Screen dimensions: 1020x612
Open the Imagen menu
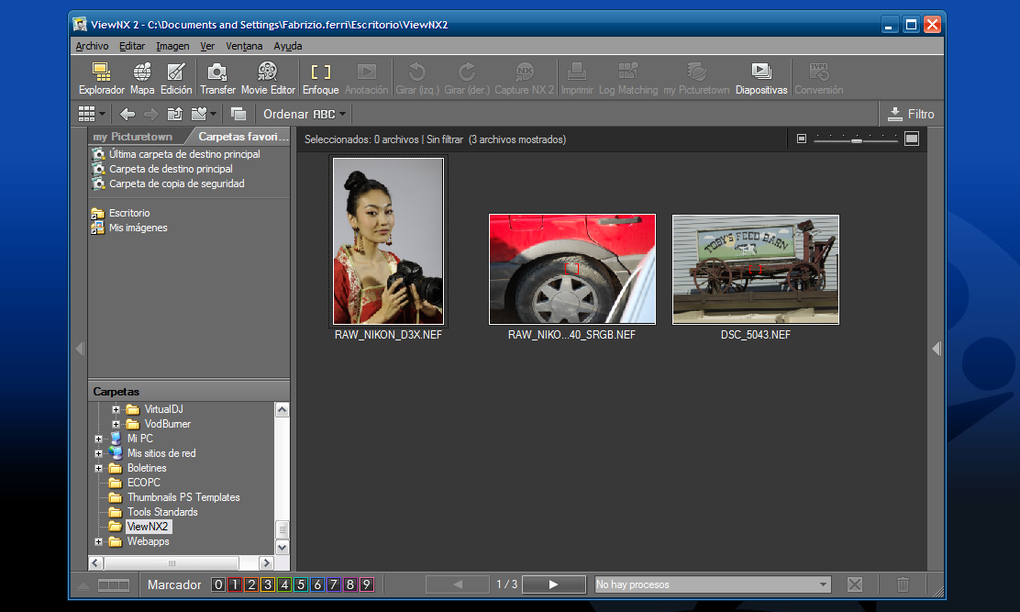pos(172,46)
